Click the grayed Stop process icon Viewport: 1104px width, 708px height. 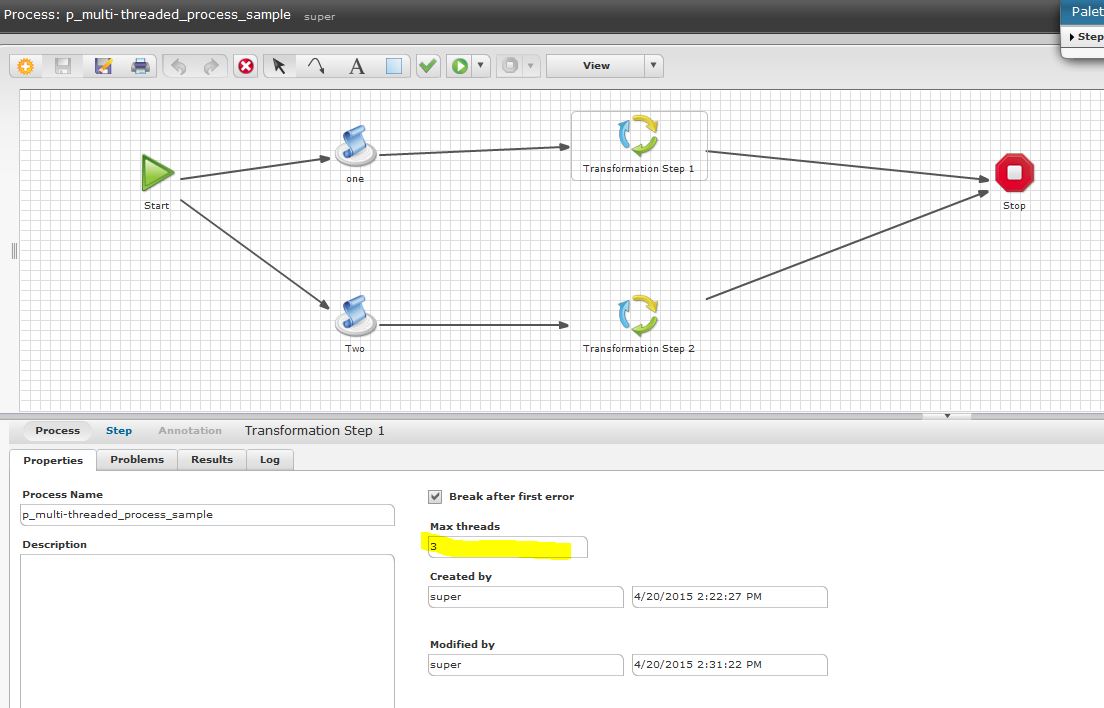(510, 66)
